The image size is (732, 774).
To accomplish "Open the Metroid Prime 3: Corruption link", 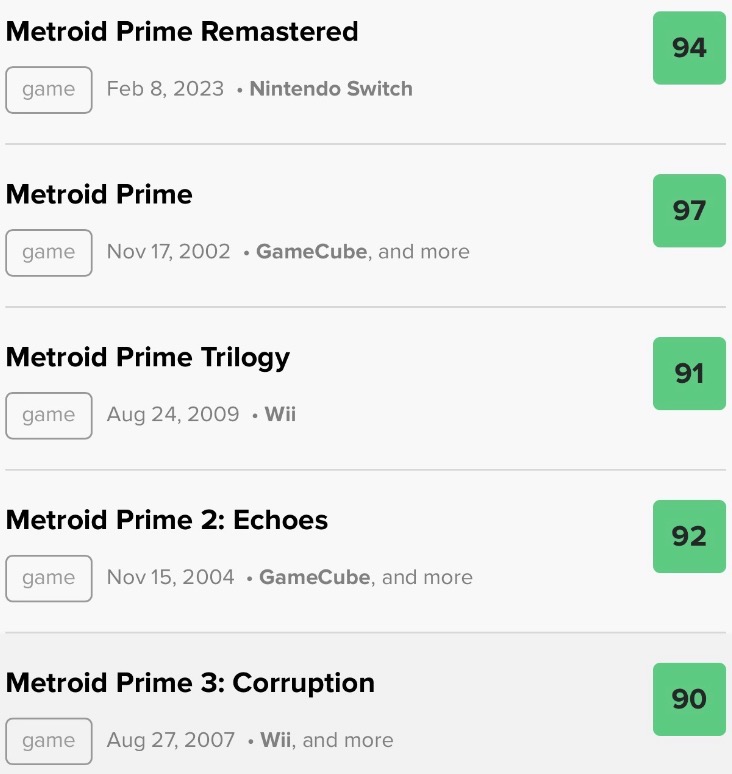I will click(190, 684).
